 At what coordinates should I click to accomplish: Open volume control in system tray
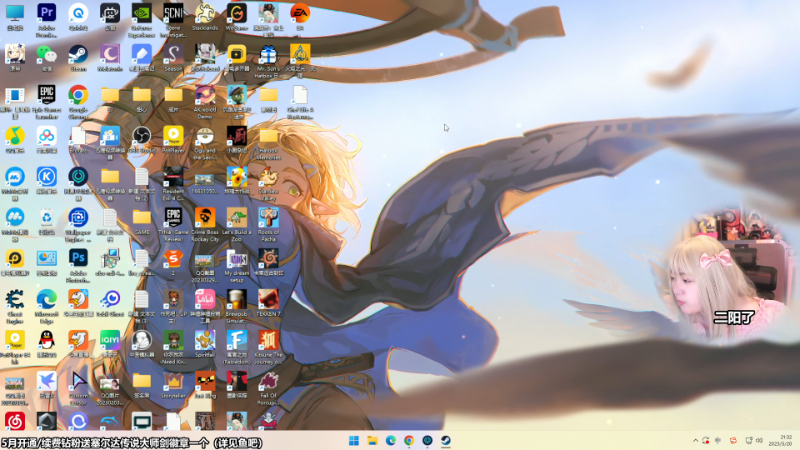point(759,440)
